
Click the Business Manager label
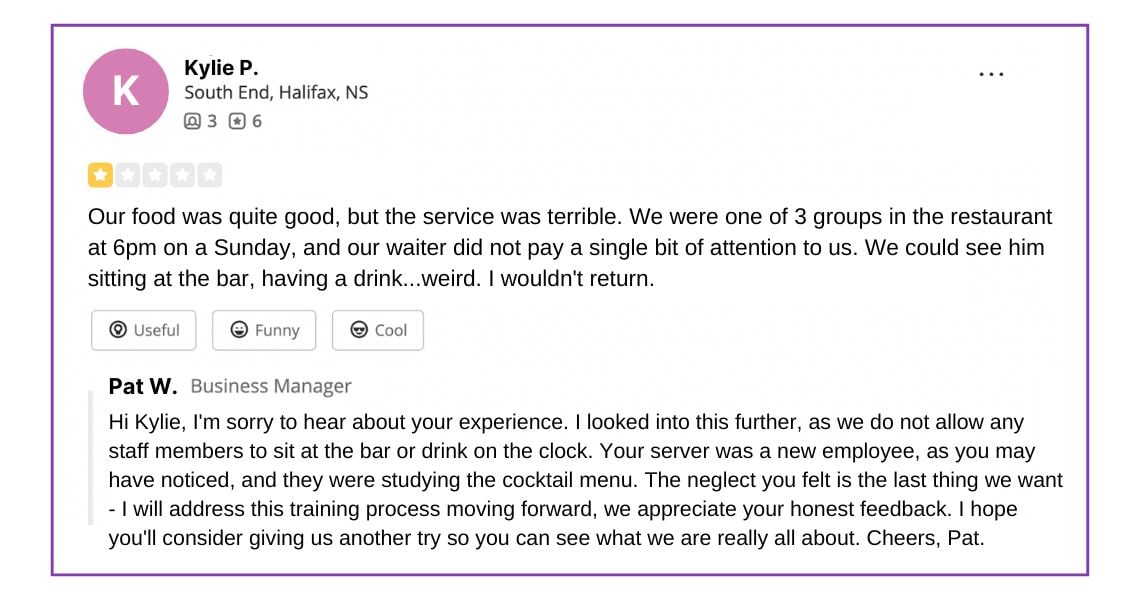(x=270, y=386)
